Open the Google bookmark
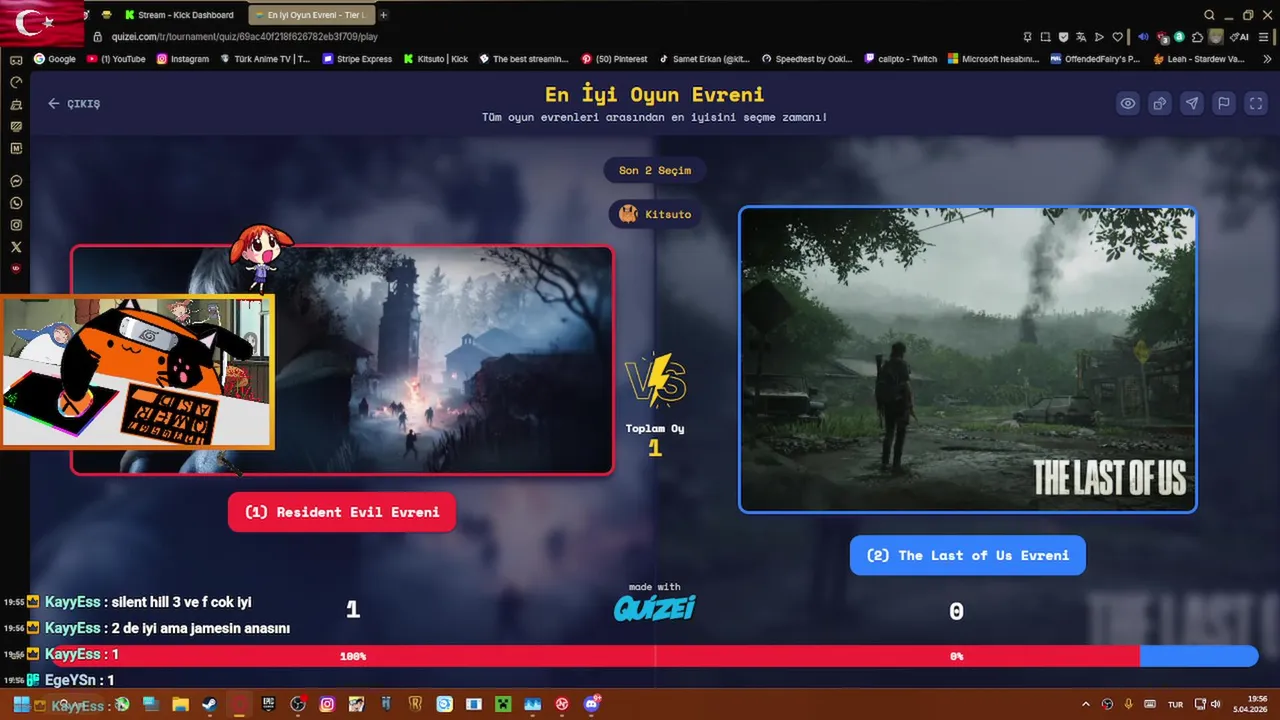The width and height of the screenshot is (1280, 720). 55,59
